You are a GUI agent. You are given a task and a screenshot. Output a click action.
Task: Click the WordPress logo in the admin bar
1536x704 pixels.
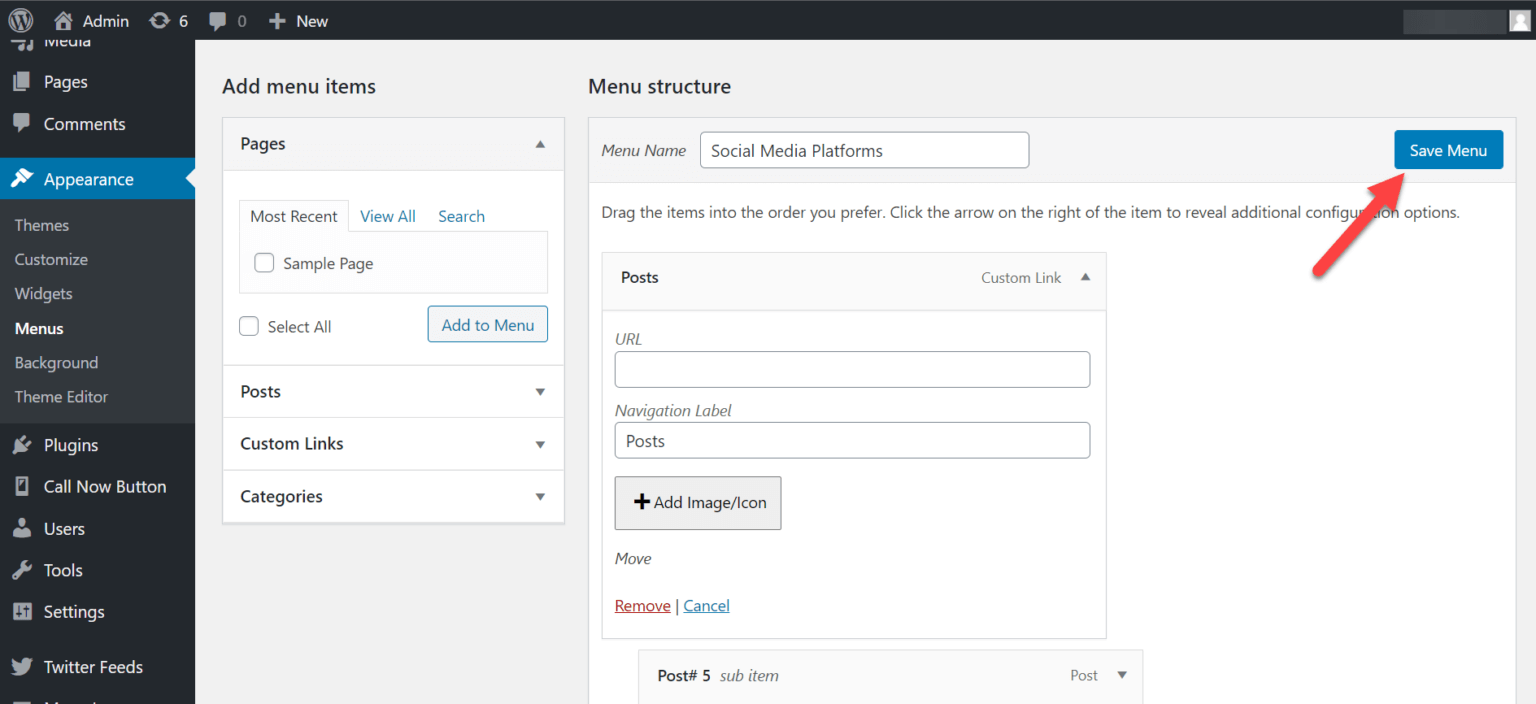(x=20, y=20)
